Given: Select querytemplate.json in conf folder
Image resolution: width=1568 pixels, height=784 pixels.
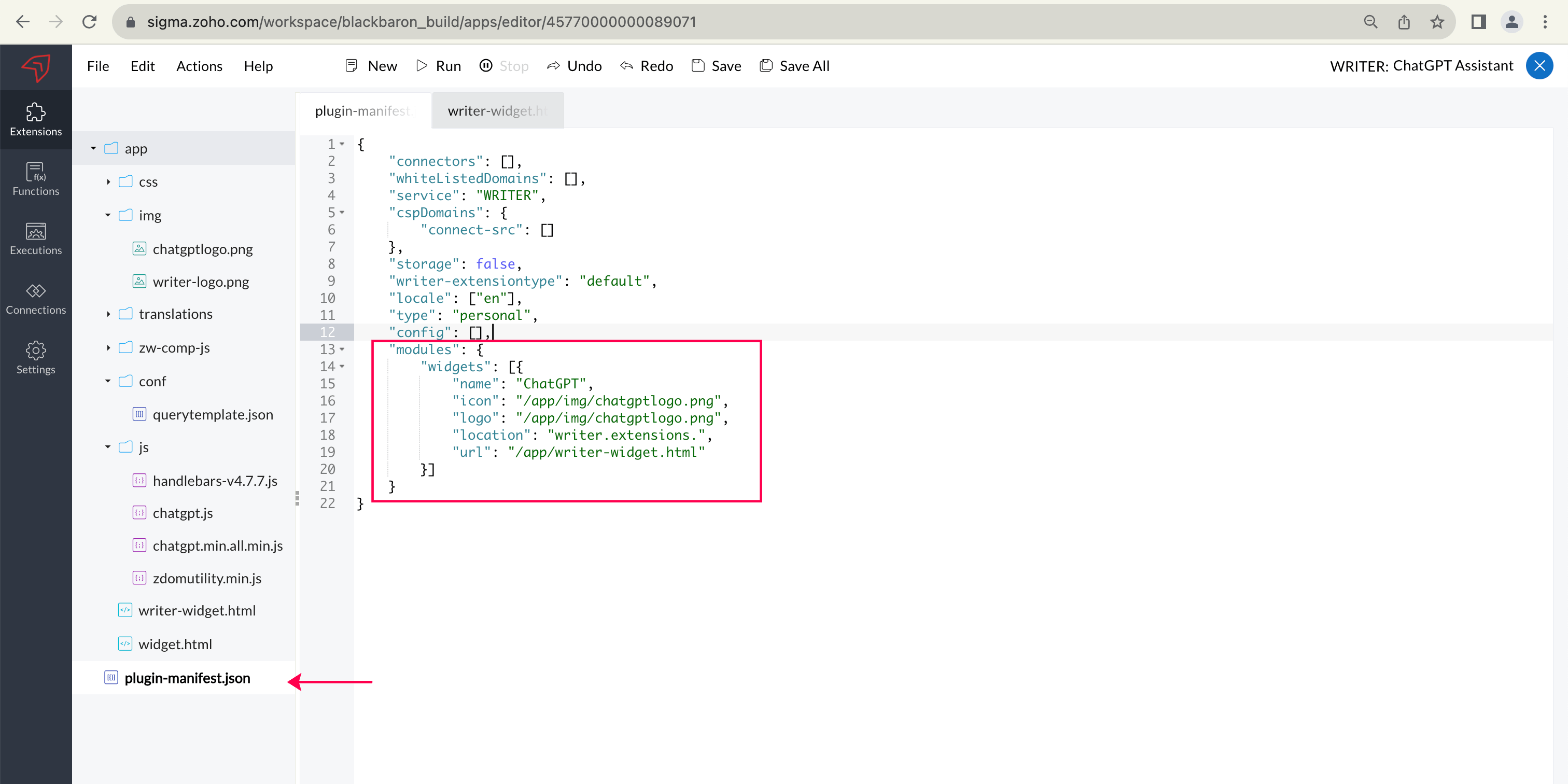Looking at the screenshot, I should coord(213,414).
